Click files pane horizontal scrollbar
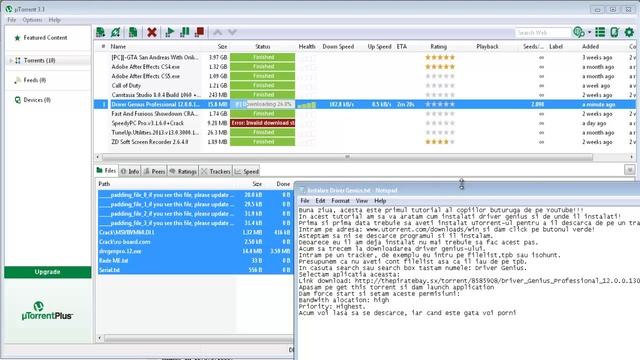This screenshot has width=640, height=360. pos(198,338)
